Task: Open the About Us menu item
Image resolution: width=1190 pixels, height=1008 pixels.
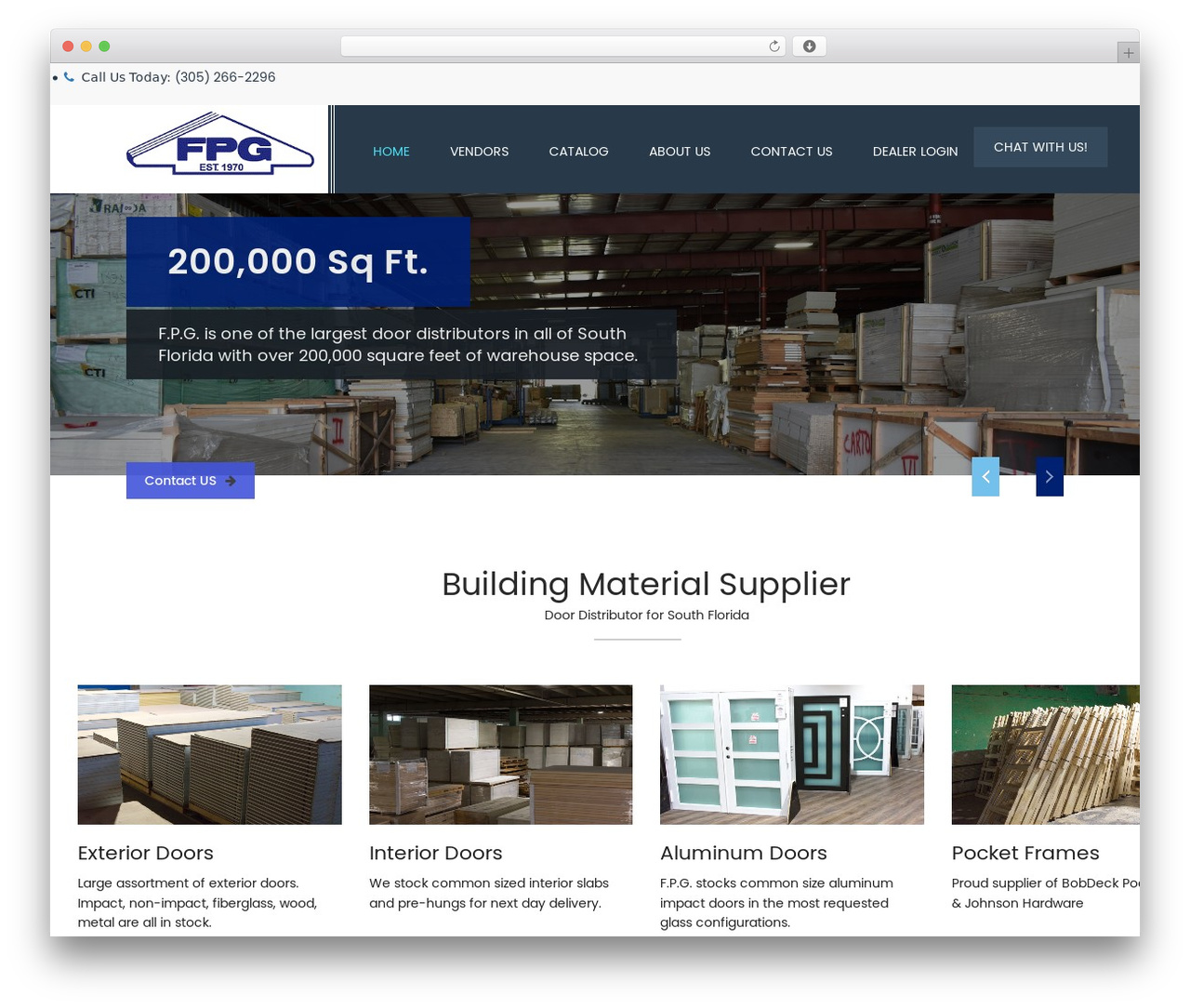Action: (680, 152)
